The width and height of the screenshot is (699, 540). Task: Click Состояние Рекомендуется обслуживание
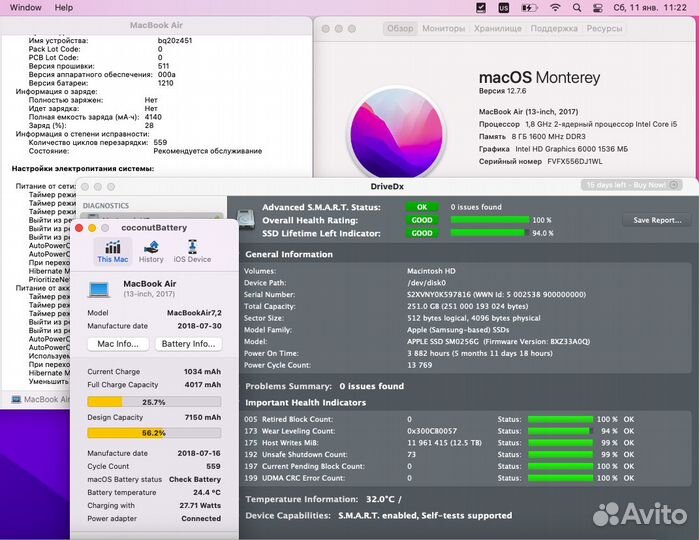[x=145, y=151]
